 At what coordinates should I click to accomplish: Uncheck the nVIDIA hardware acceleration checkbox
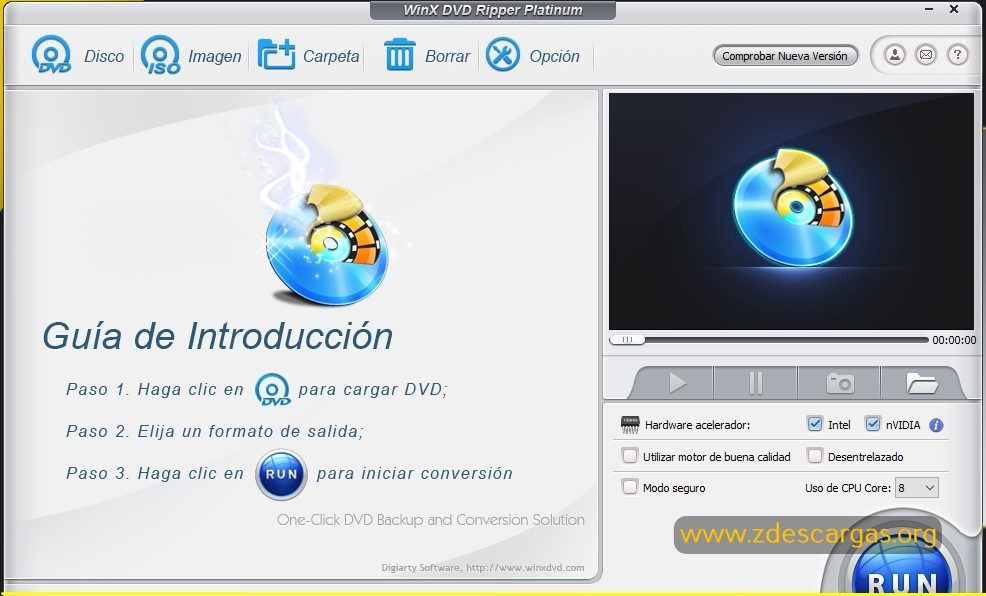coord(873,424)
